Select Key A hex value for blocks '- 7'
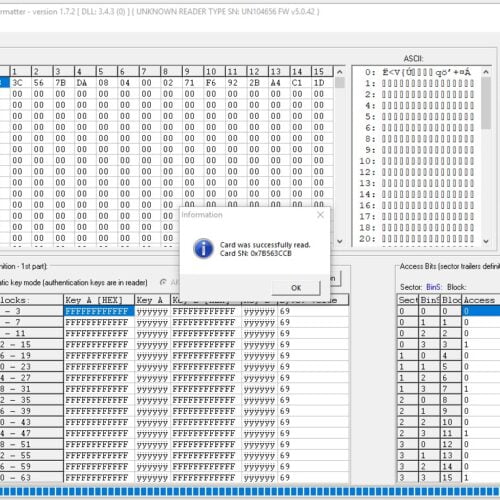500x500 pixels. coord(99,322)
